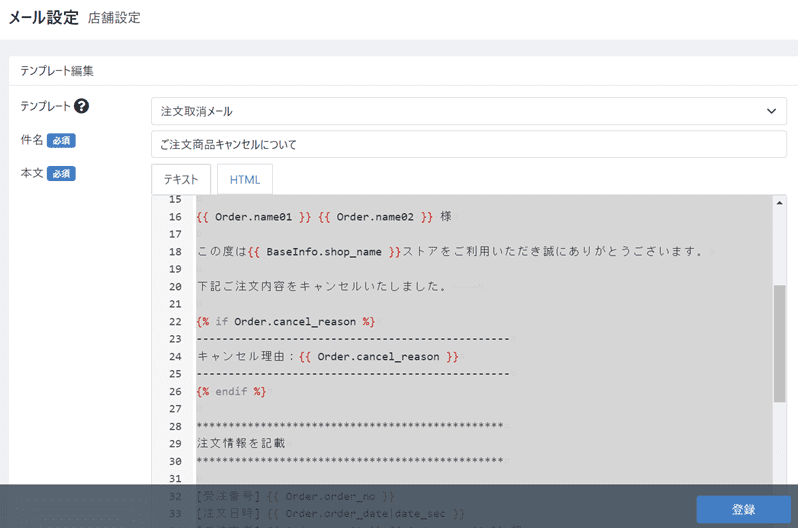
Task: Click line number 22 in gutter
Action: click(x=175, y=322)
